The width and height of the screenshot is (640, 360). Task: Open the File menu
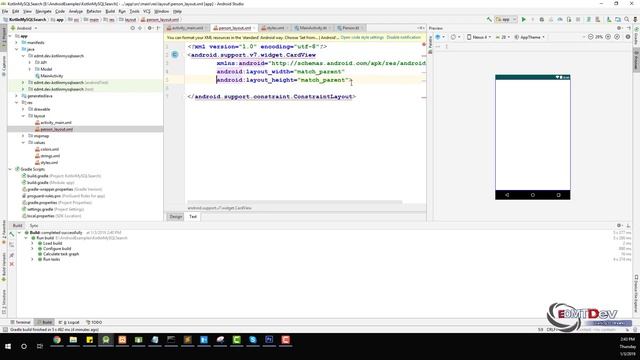coord(5,11)
